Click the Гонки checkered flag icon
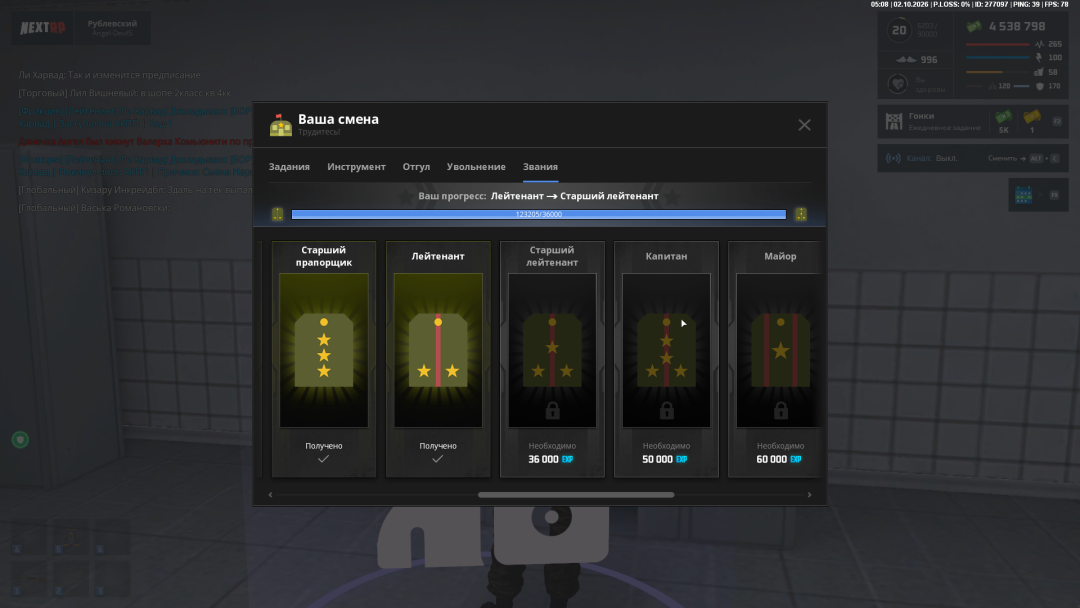 point(894,121)
